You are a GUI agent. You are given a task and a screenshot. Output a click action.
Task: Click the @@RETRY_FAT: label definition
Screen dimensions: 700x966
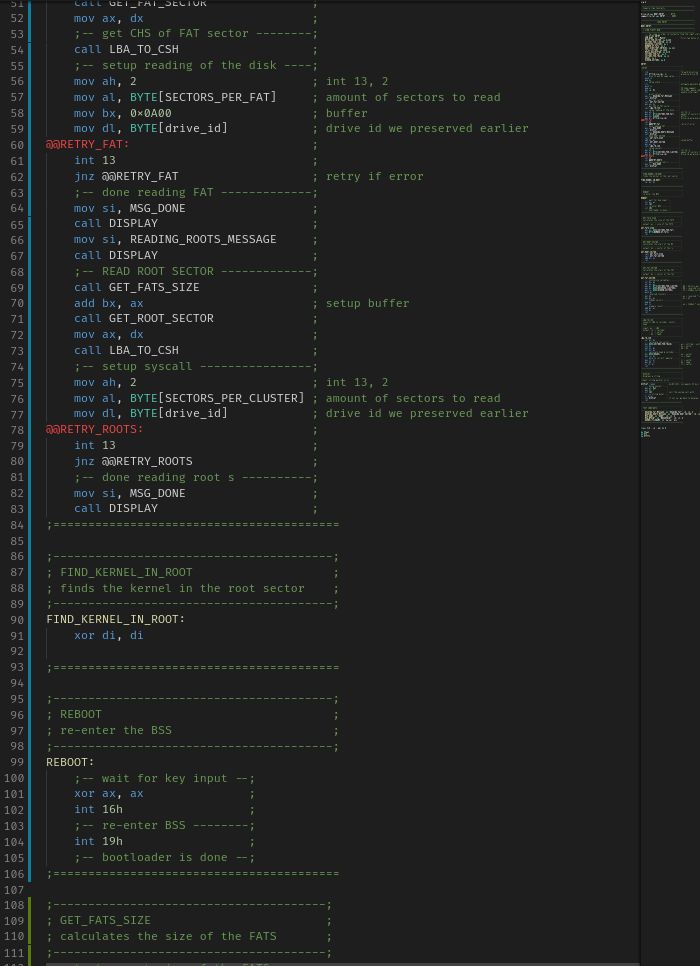tap(87, 144)
